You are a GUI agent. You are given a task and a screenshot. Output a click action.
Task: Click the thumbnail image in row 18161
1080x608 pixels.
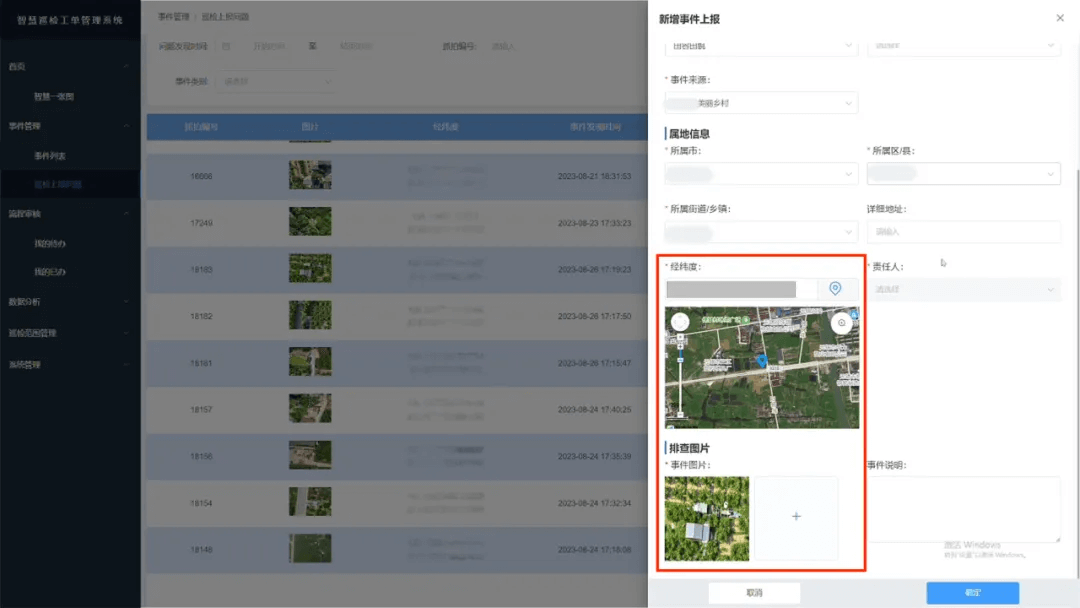click(x=310, y=362)
